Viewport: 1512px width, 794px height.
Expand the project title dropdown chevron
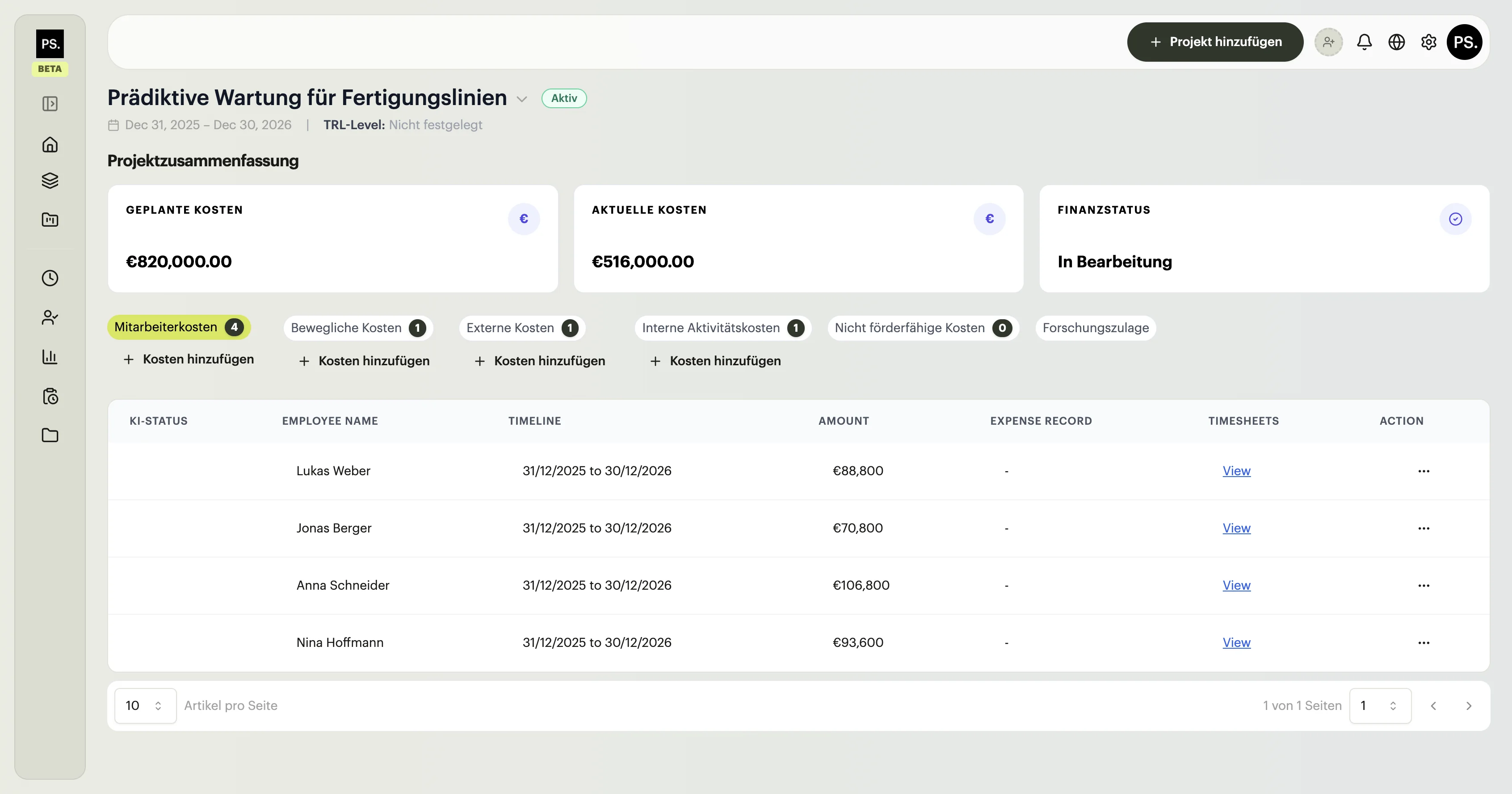522,99
